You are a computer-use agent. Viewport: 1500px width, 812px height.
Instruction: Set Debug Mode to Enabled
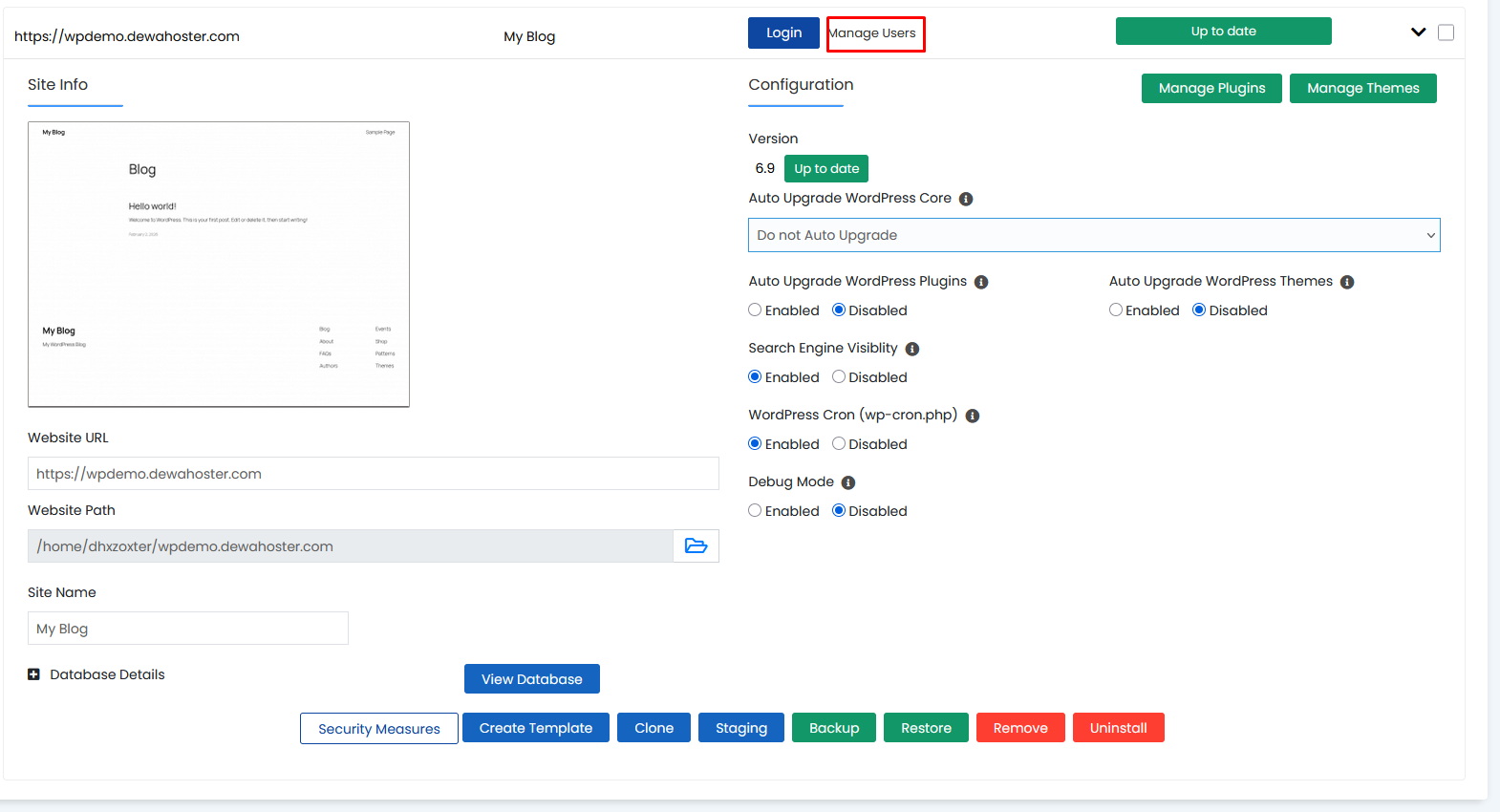(755, 510)
